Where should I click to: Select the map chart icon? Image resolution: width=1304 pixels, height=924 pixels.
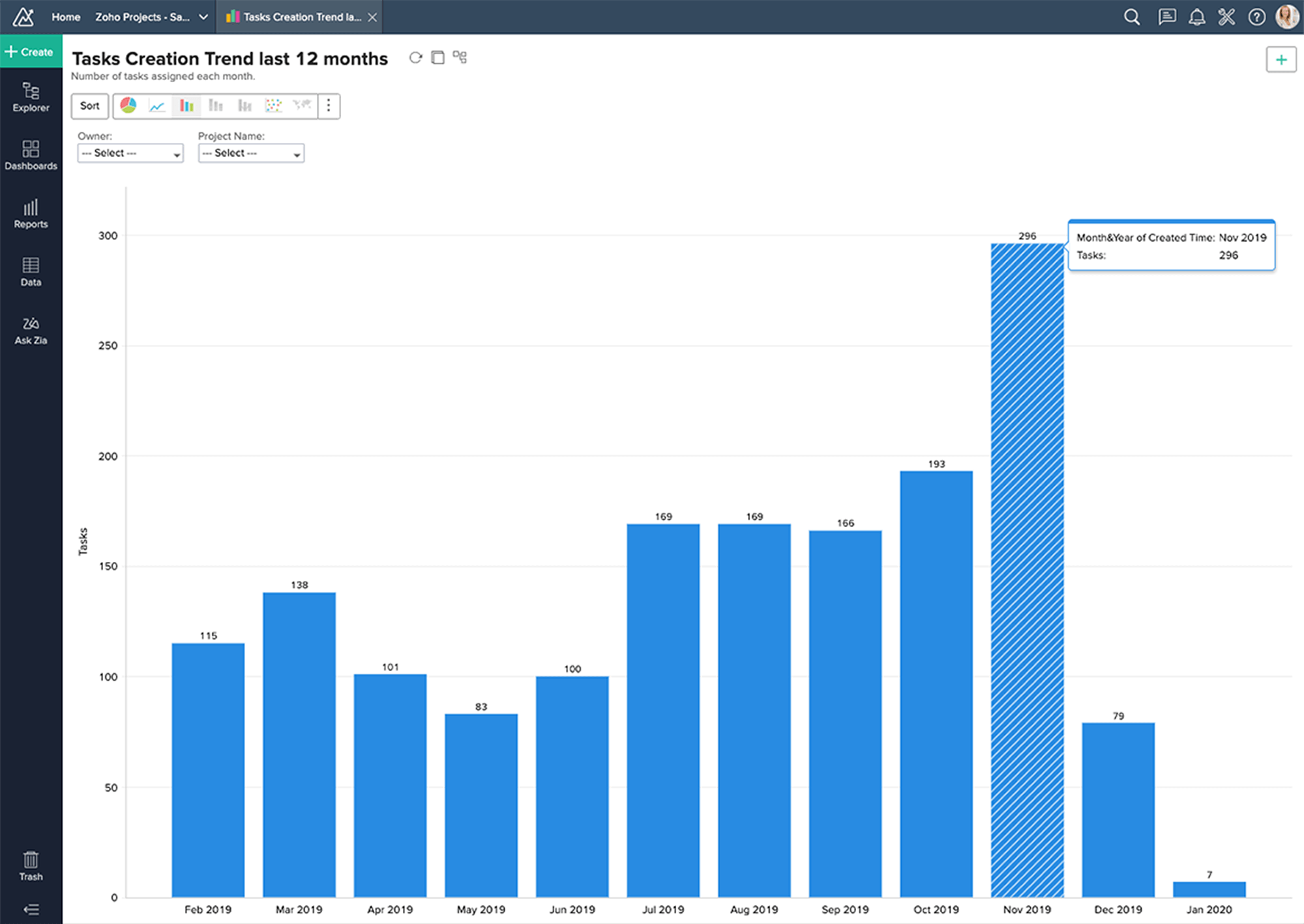click(x=302, y=106)
